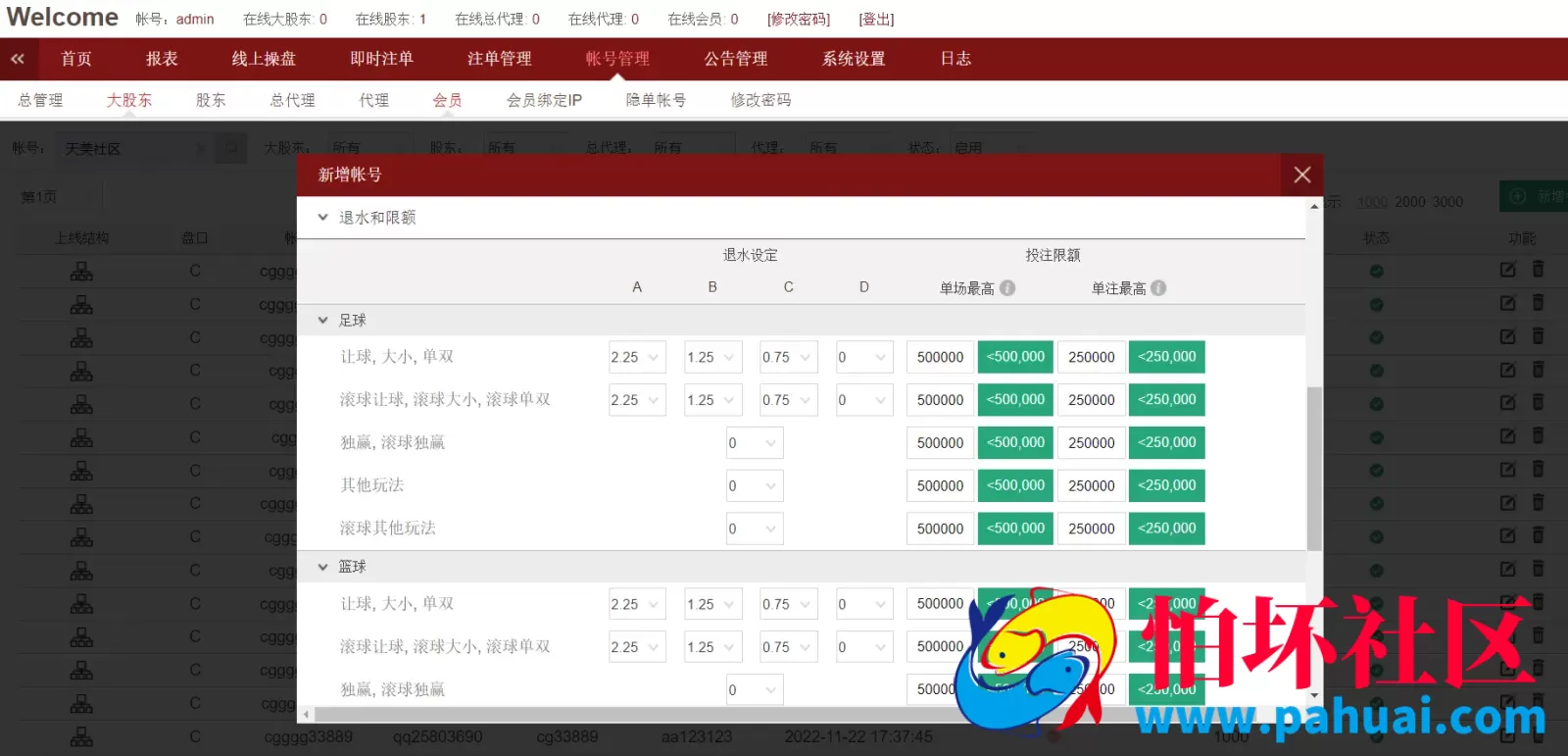This screenshot has width=1568, height=756.
Task: Click <500,000 button in 足球 滚球让球 row
Action: pos(1015,400)
